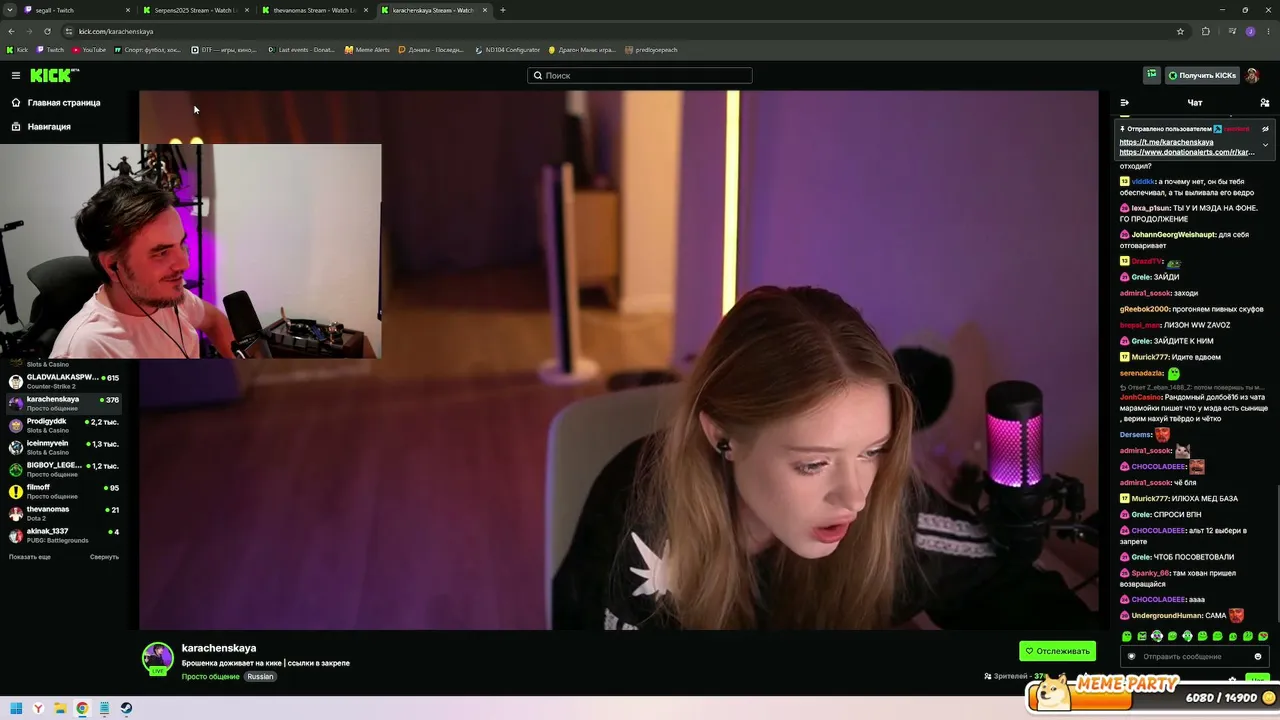
Task: Collapse the chat panel with arrow icon
Action: 1124,102
